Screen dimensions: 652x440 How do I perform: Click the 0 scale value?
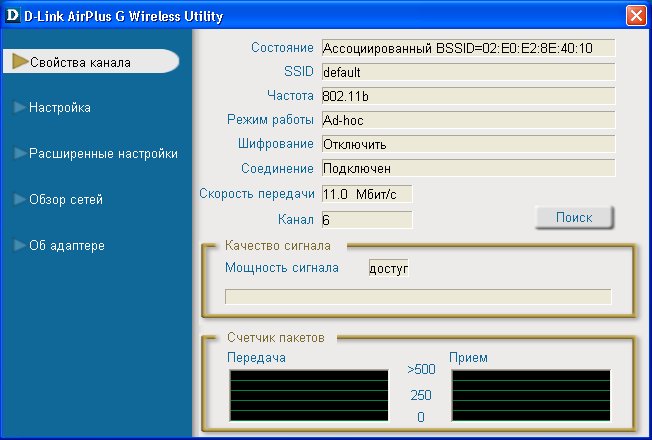pyautogui.click(x=421, y=417)
